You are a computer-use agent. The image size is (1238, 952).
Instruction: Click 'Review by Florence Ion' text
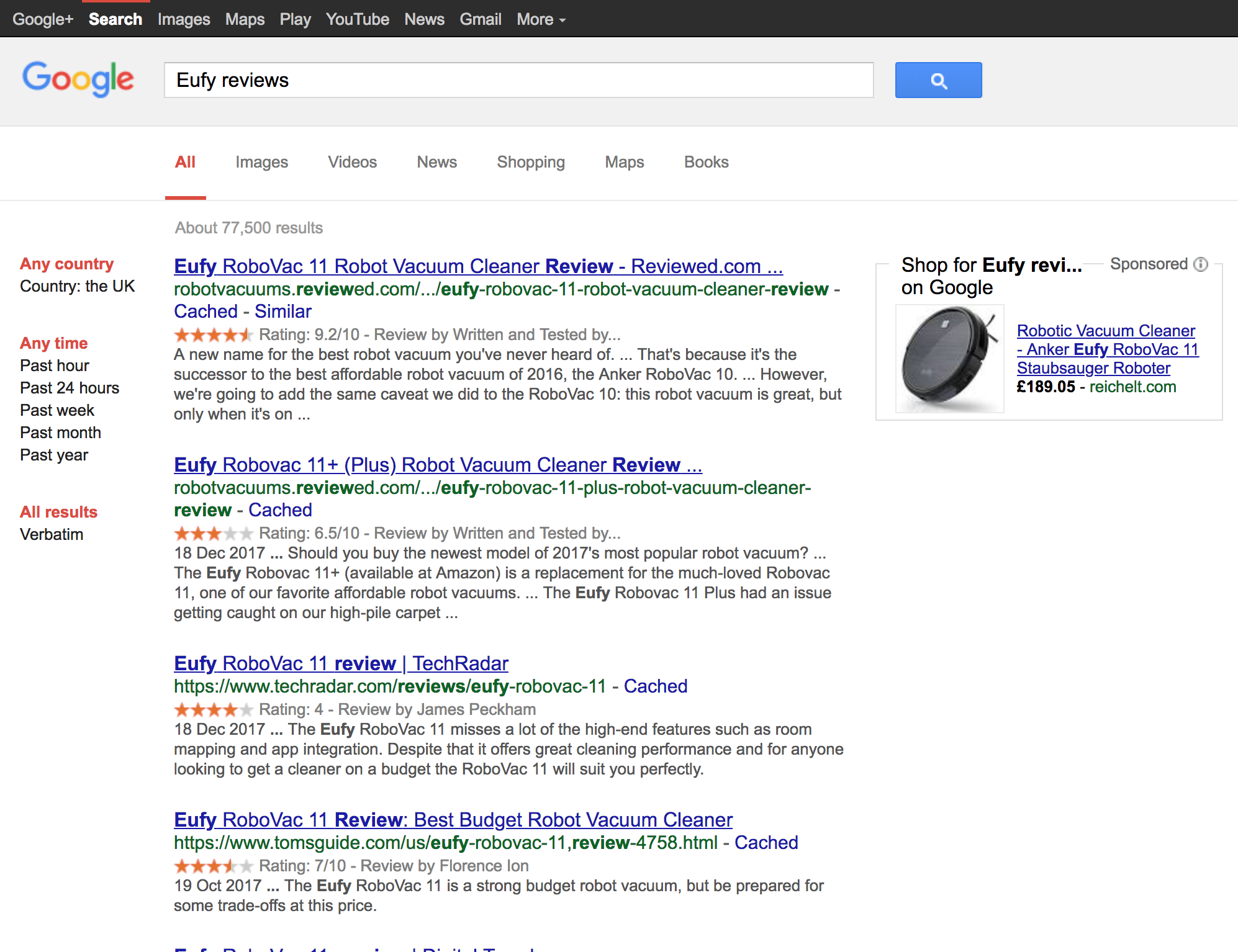(x=445, y=866)
